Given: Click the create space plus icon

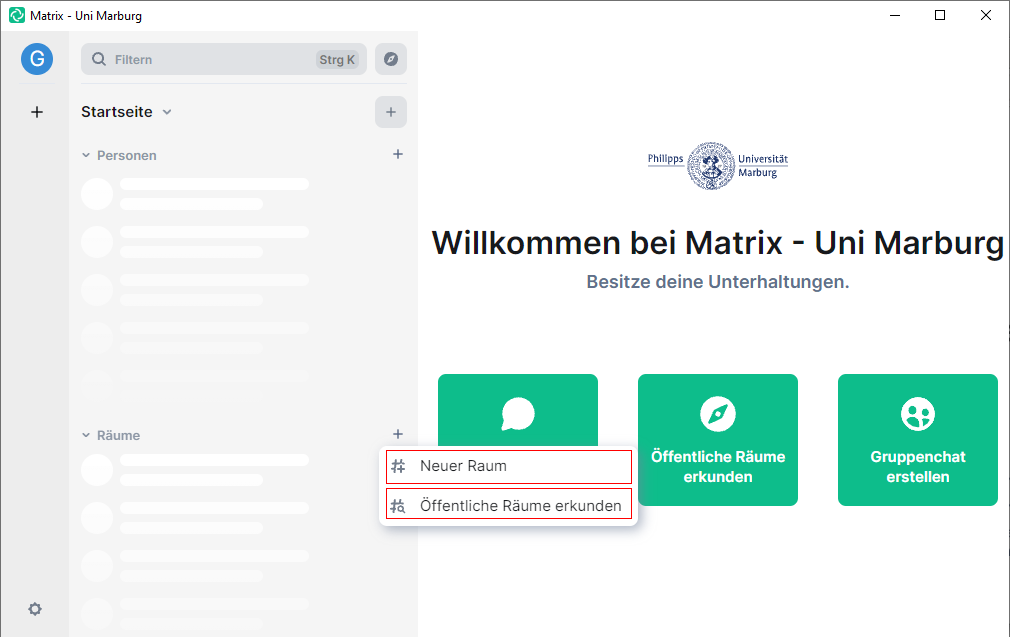Looking at the screenshot, I should [37, 112].
